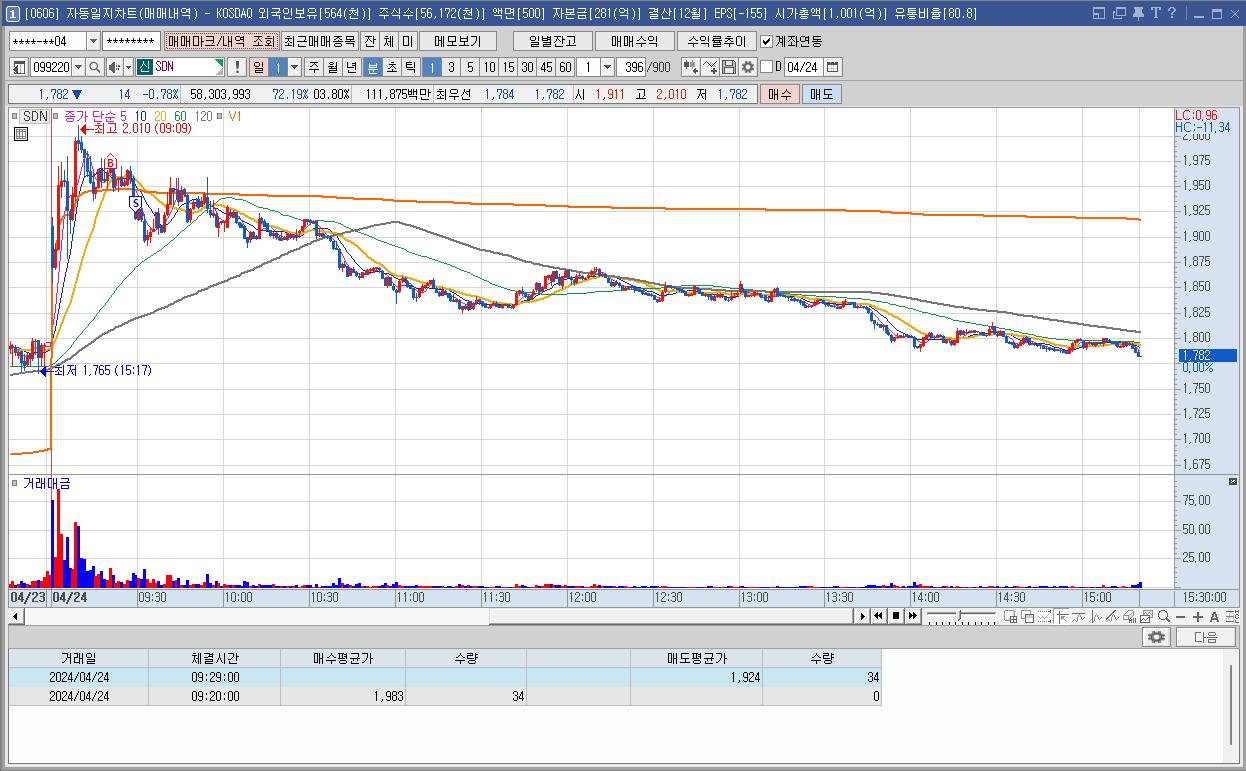The height and width of the screenshot is (771, 1246).
Task: Toggle the D checkbox beside date field
Action: pos(767,67)
